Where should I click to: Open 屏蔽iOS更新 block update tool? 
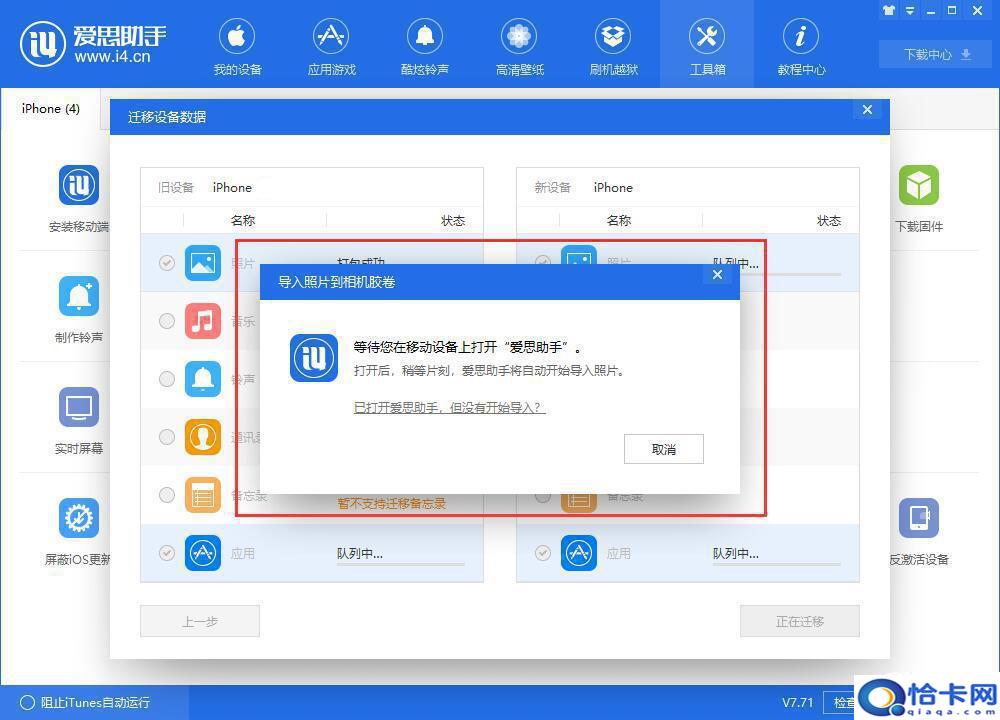coord(78,518)
